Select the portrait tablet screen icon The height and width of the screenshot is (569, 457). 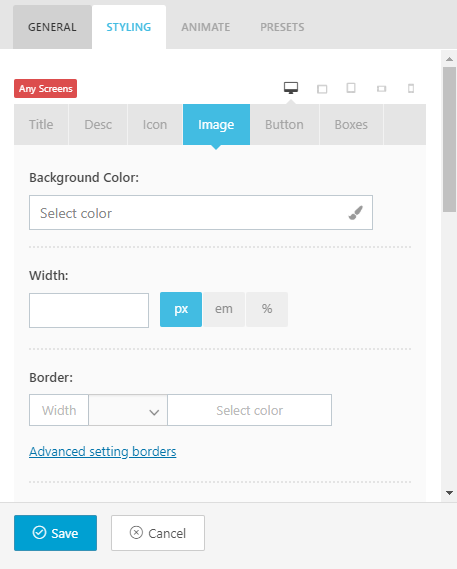point(351,88)
